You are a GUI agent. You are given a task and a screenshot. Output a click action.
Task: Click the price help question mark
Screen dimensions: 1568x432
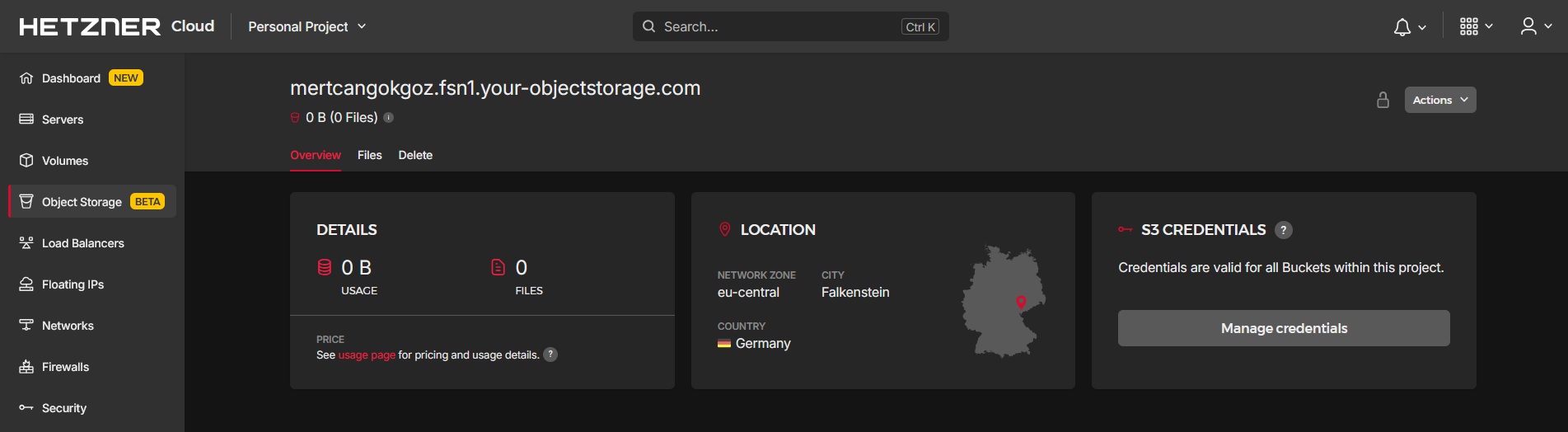click(550, 355)
